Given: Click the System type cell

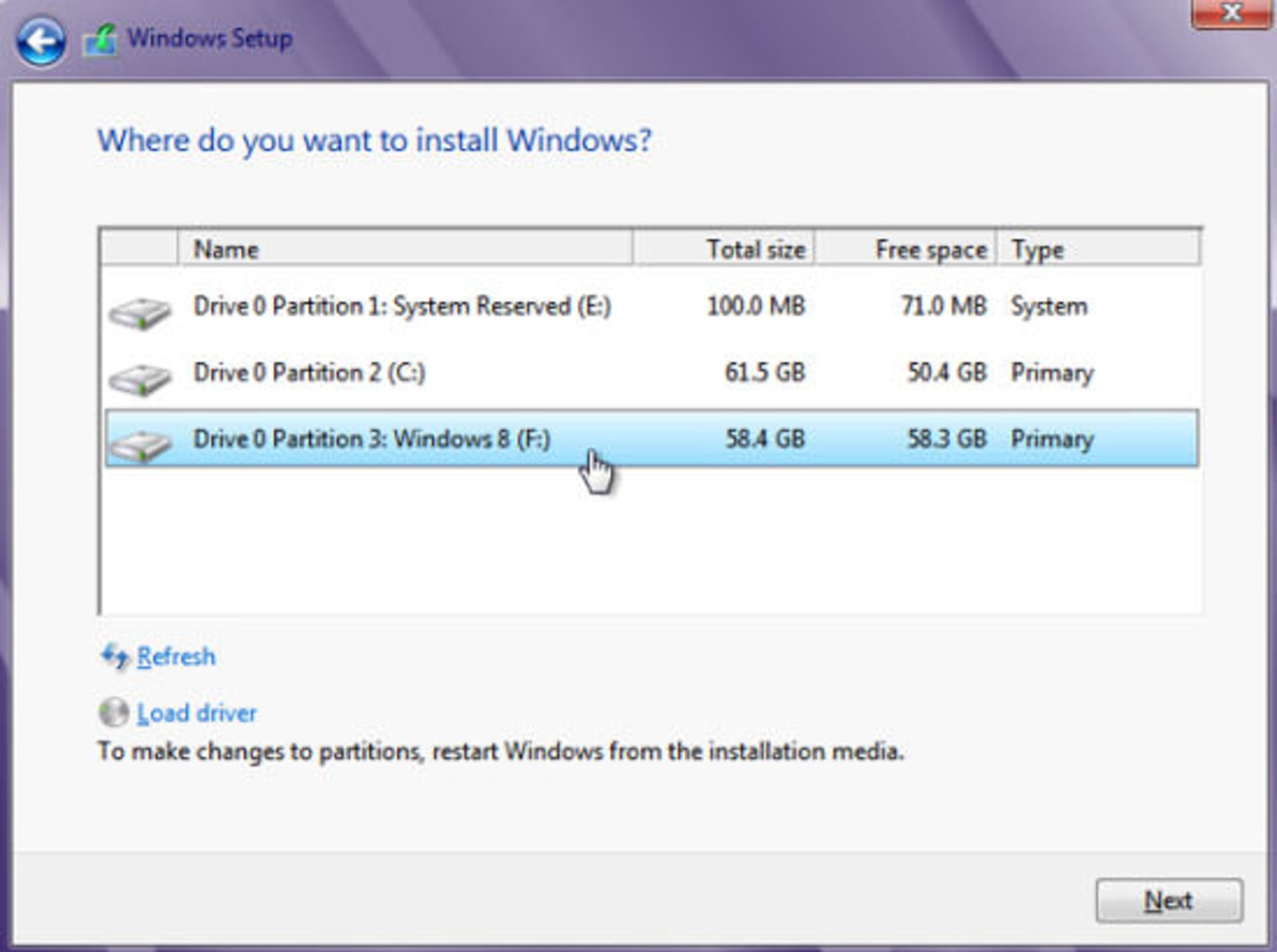Looking at the screenshot, I should coord(1049,306).
